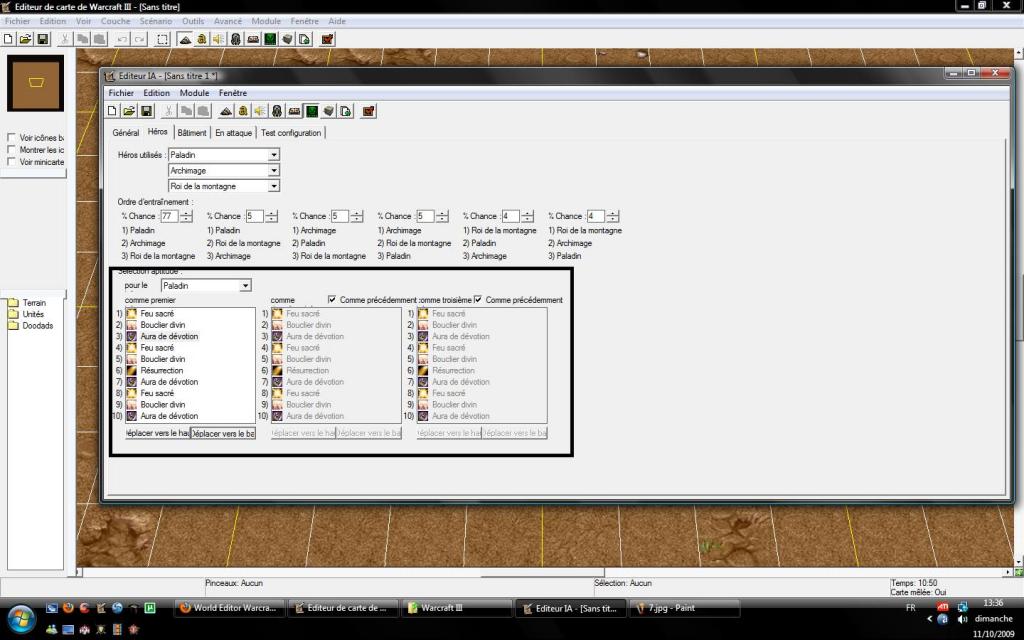Open the Windows Start menu
1024x640 pixels.
pos(22,618)
